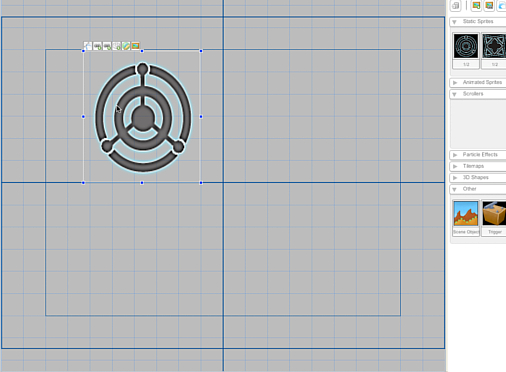Click the 1/2 label under the rings sprite
This screenshot has height=372, width=506.
pyautogui.click(x=466, y=65)
